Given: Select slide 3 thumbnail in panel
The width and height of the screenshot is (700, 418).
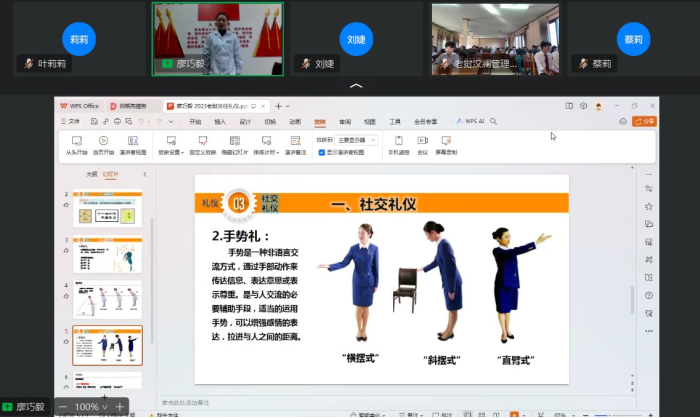Looking at the screenshot, I should (108, 254).
